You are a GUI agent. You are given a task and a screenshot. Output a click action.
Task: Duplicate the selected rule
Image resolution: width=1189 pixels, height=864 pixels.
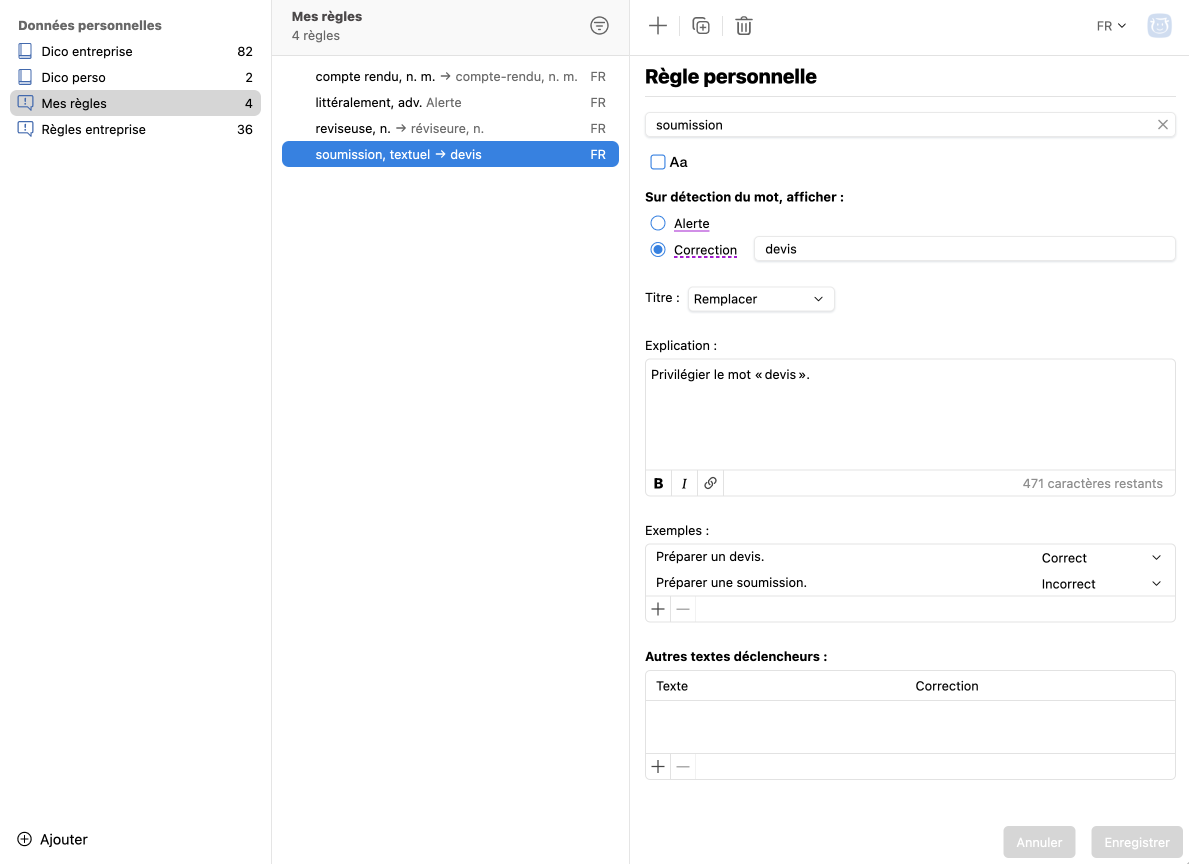pyautogui.click(x=701, y=27)
